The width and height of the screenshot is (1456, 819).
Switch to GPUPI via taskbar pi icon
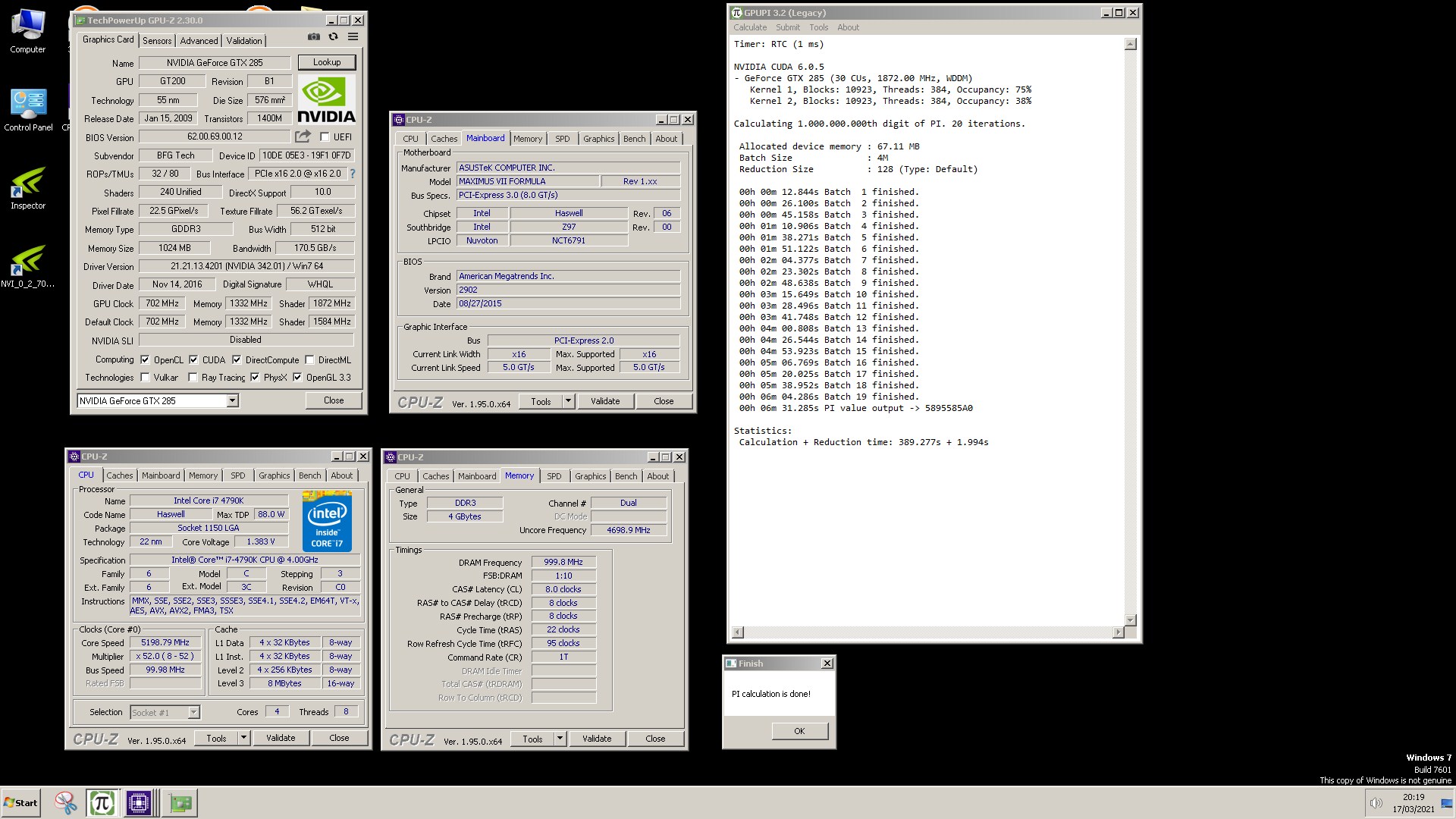pos(102,802)
